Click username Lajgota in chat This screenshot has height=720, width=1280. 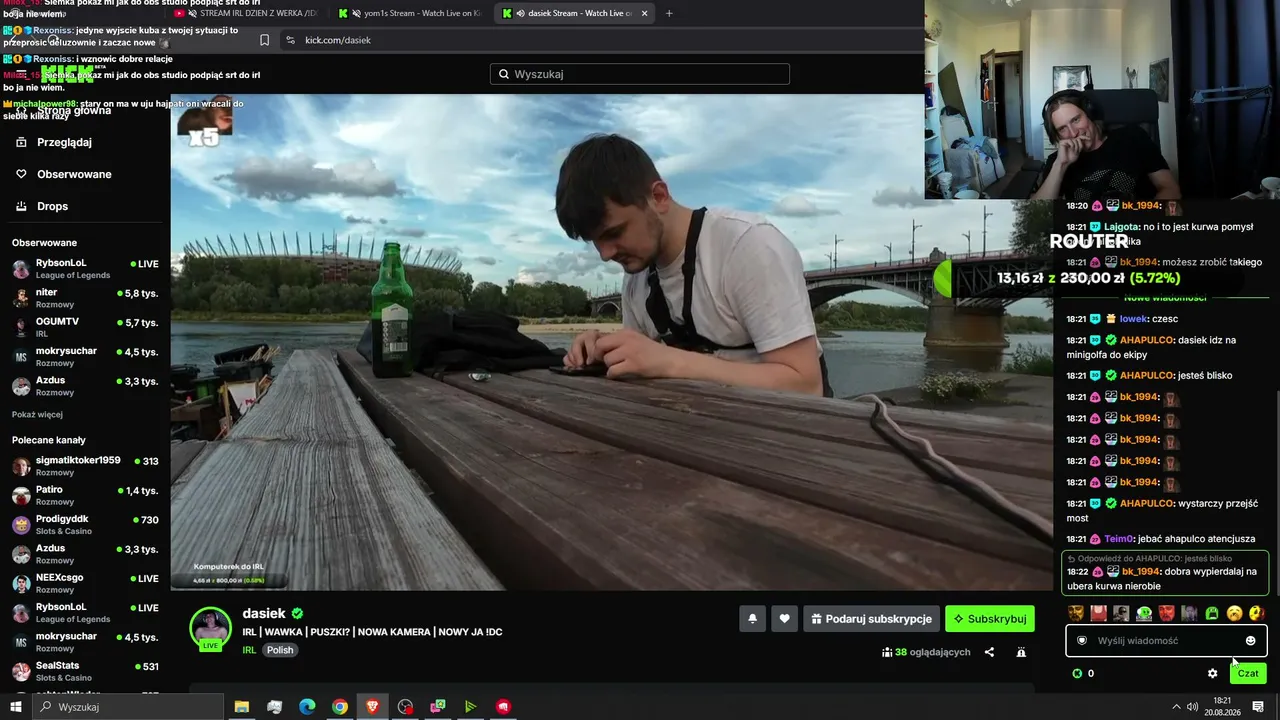pyautogui.click(x=1121, y=227)
